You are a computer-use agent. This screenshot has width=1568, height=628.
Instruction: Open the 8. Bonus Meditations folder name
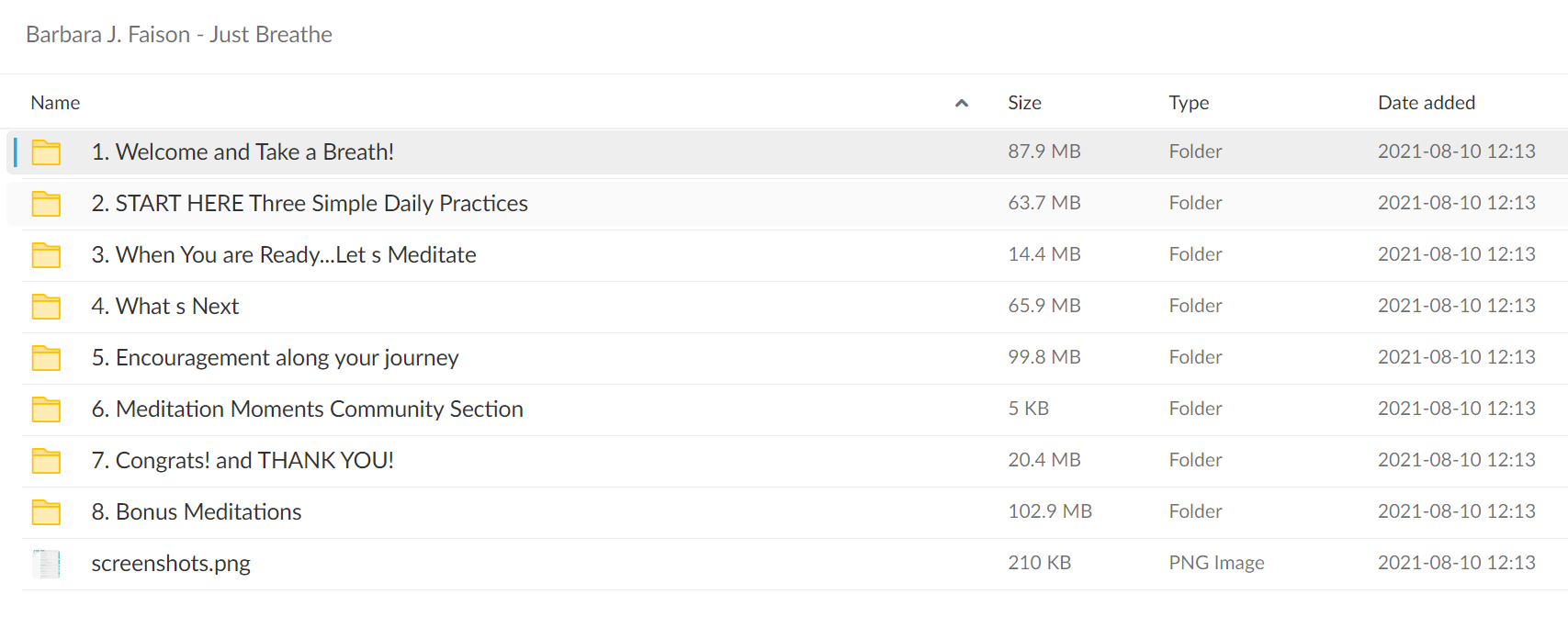click(x=197, y=512)
